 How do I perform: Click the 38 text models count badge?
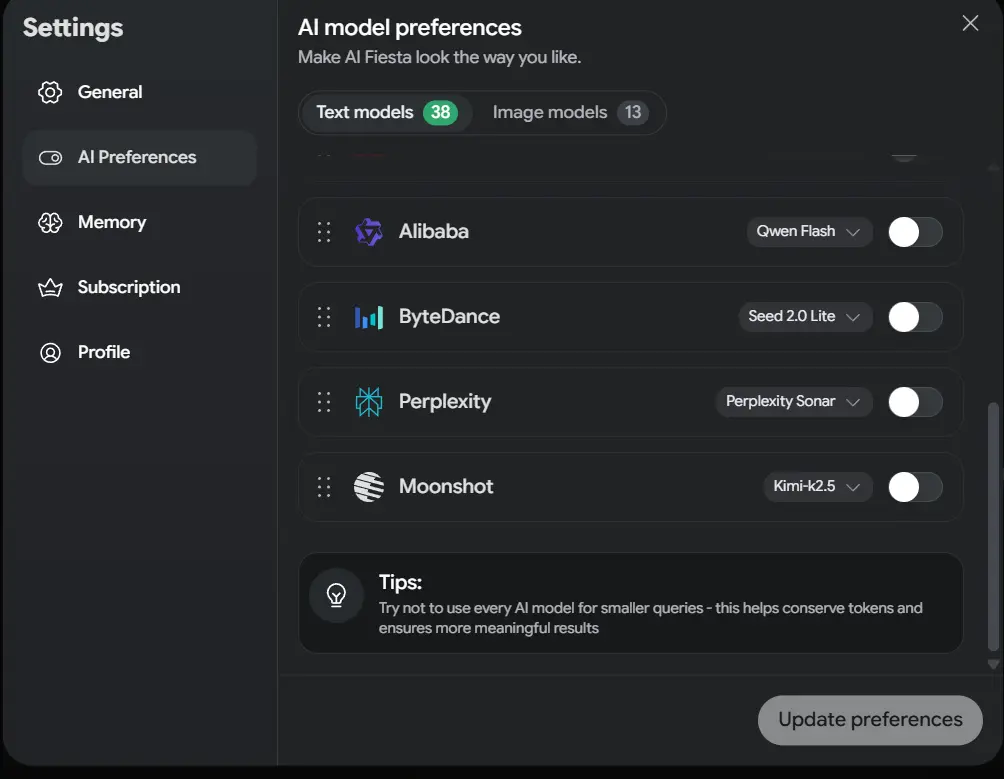click(x=441, y=113)
